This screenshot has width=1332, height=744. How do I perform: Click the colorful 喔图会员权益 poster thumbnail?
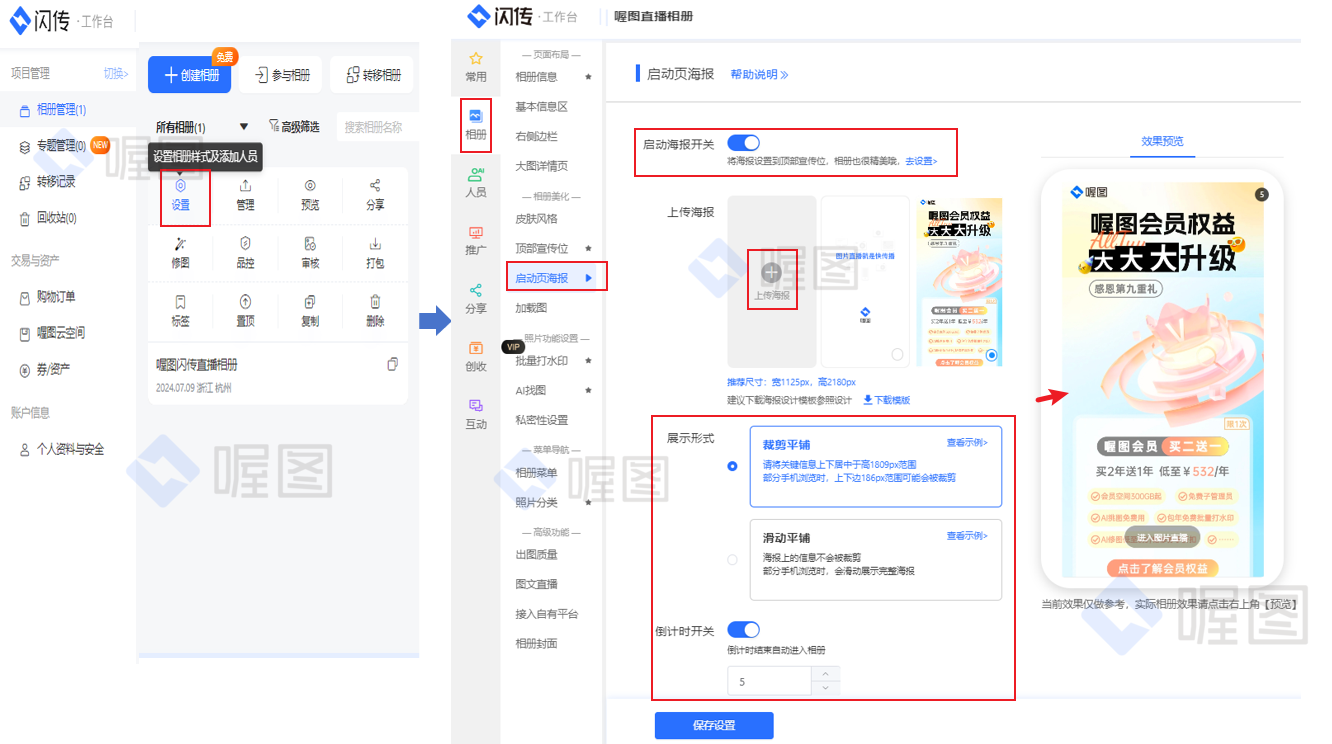[959, 282]
